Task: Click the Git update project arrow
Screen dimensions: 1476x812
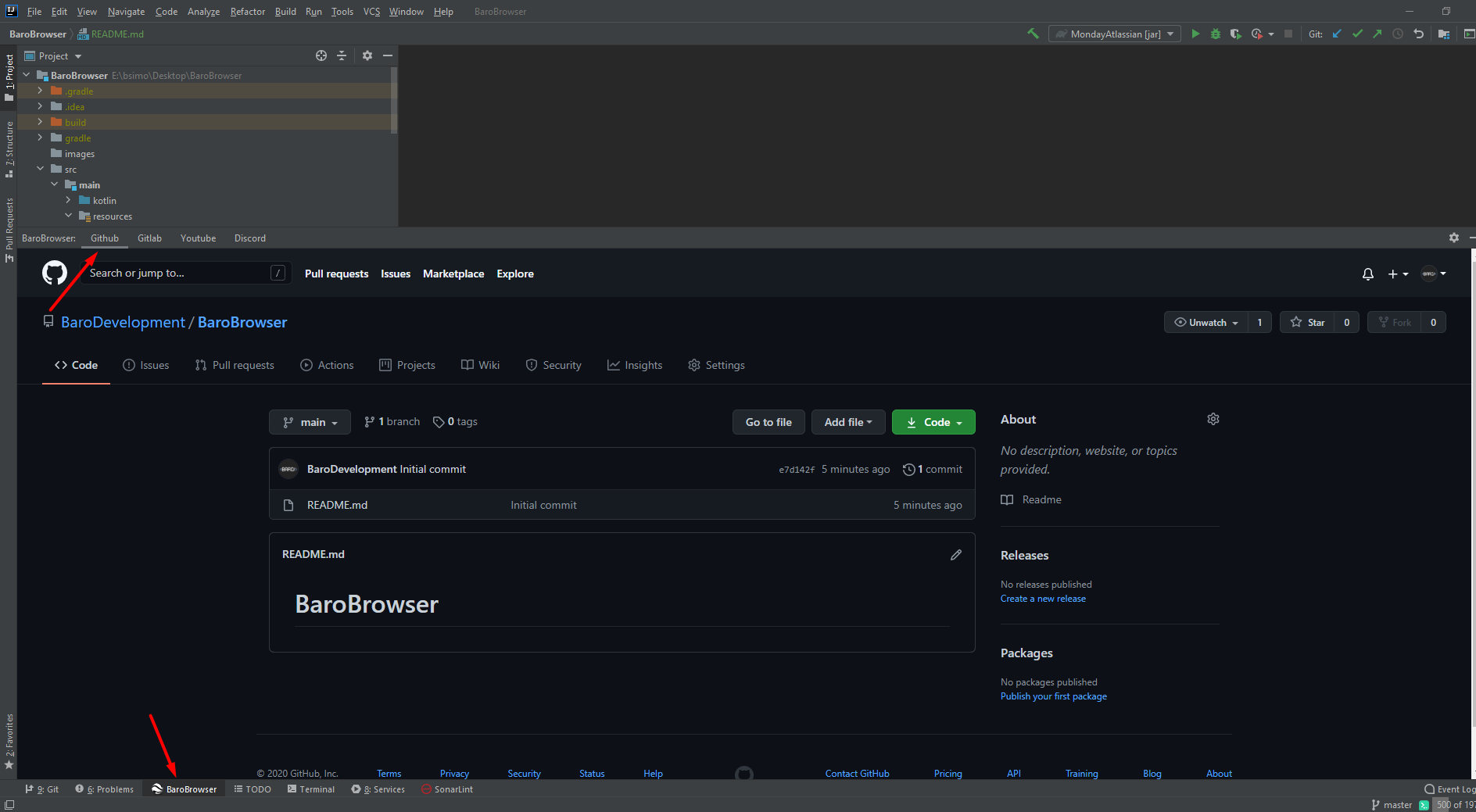Action: point(1337,34)
